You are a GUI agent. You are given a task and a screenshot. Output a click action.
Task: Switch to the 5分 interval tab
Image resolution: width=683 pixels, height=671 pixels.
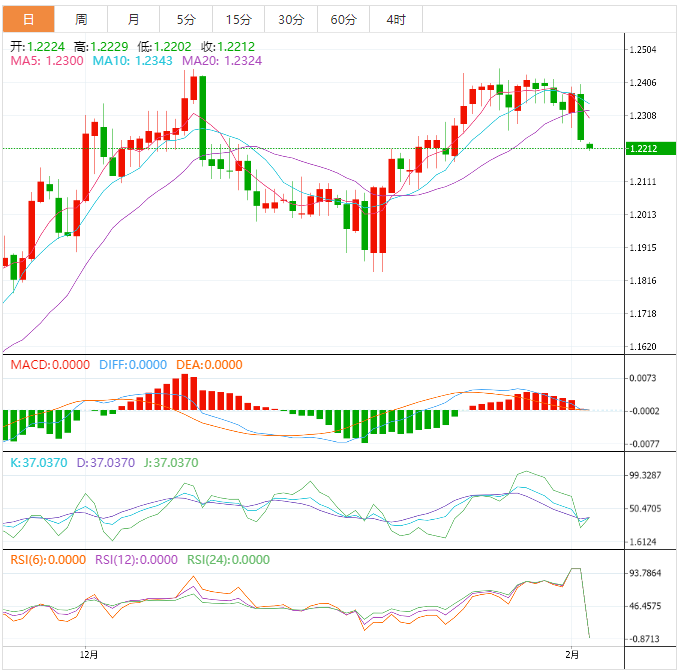click(x=186, y=19)
